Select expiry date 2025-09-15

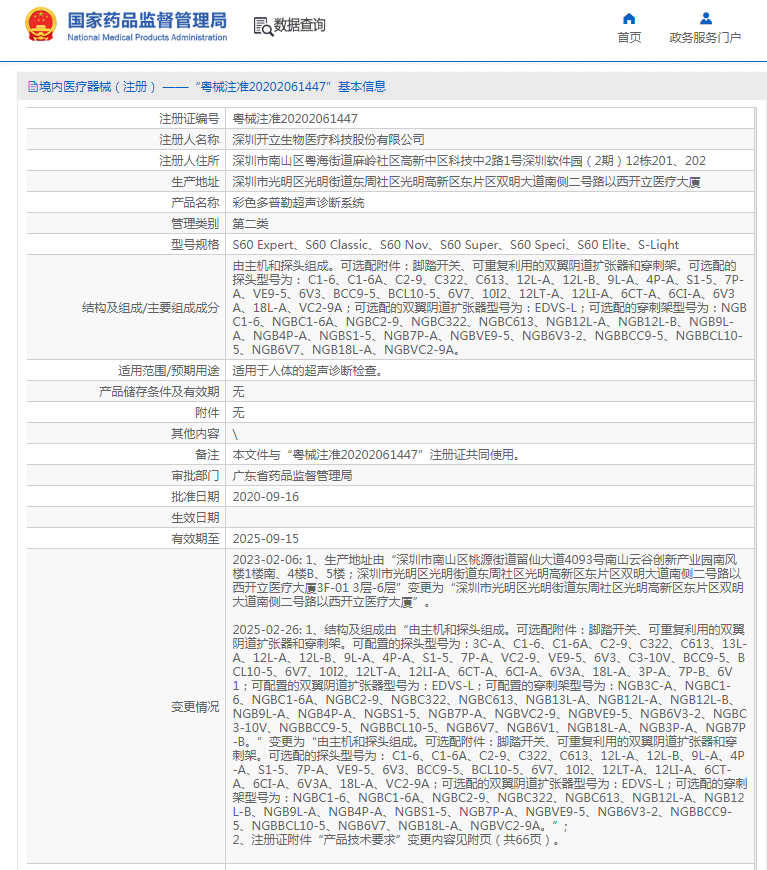click(x=265, y=539)
